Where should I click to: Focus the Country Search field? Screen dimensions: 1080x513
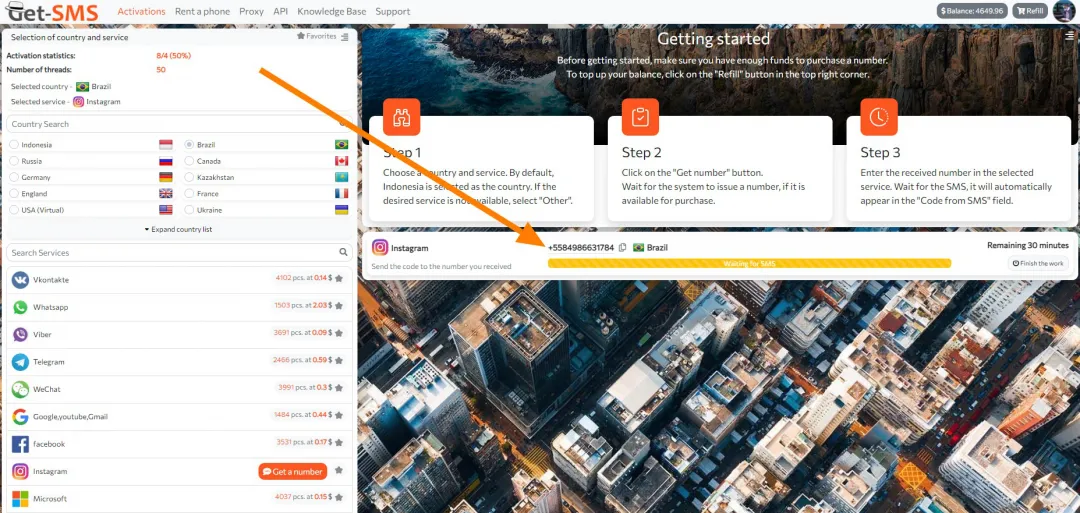click(178, 124)
